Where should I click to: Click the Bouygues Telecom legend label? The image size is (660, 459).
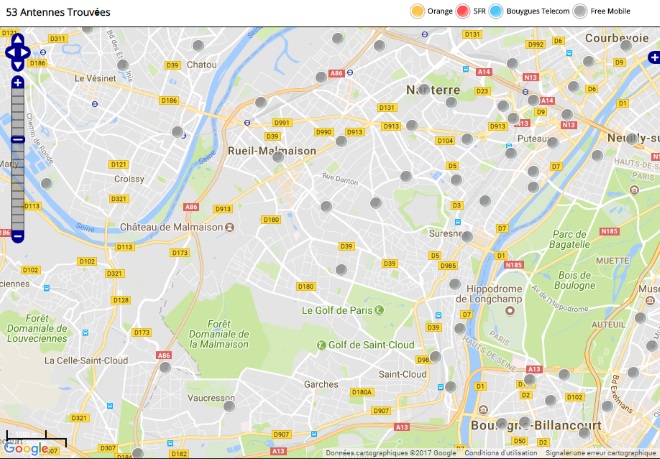(538, 11)
